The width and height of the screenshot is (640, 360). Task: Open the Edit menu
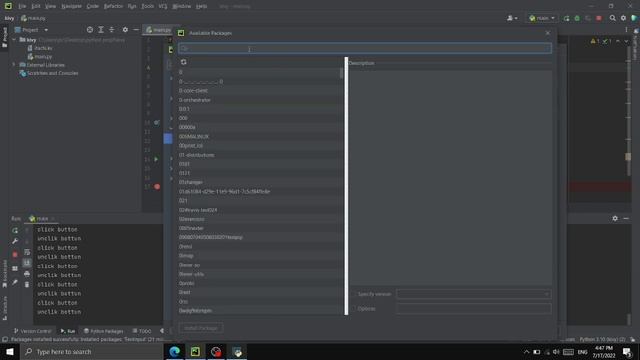(36, 6)
